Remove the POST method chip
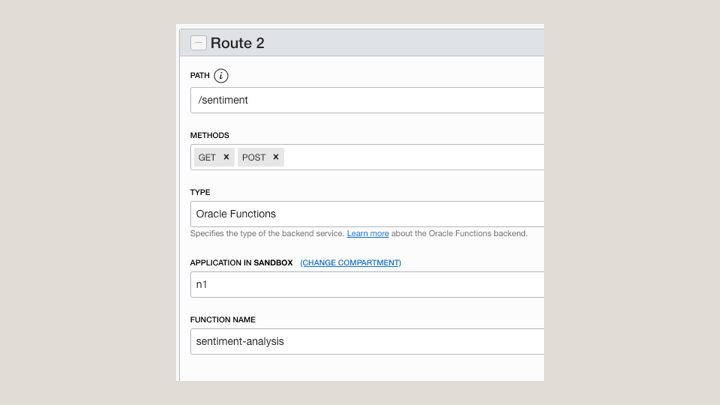 [276, 157]
